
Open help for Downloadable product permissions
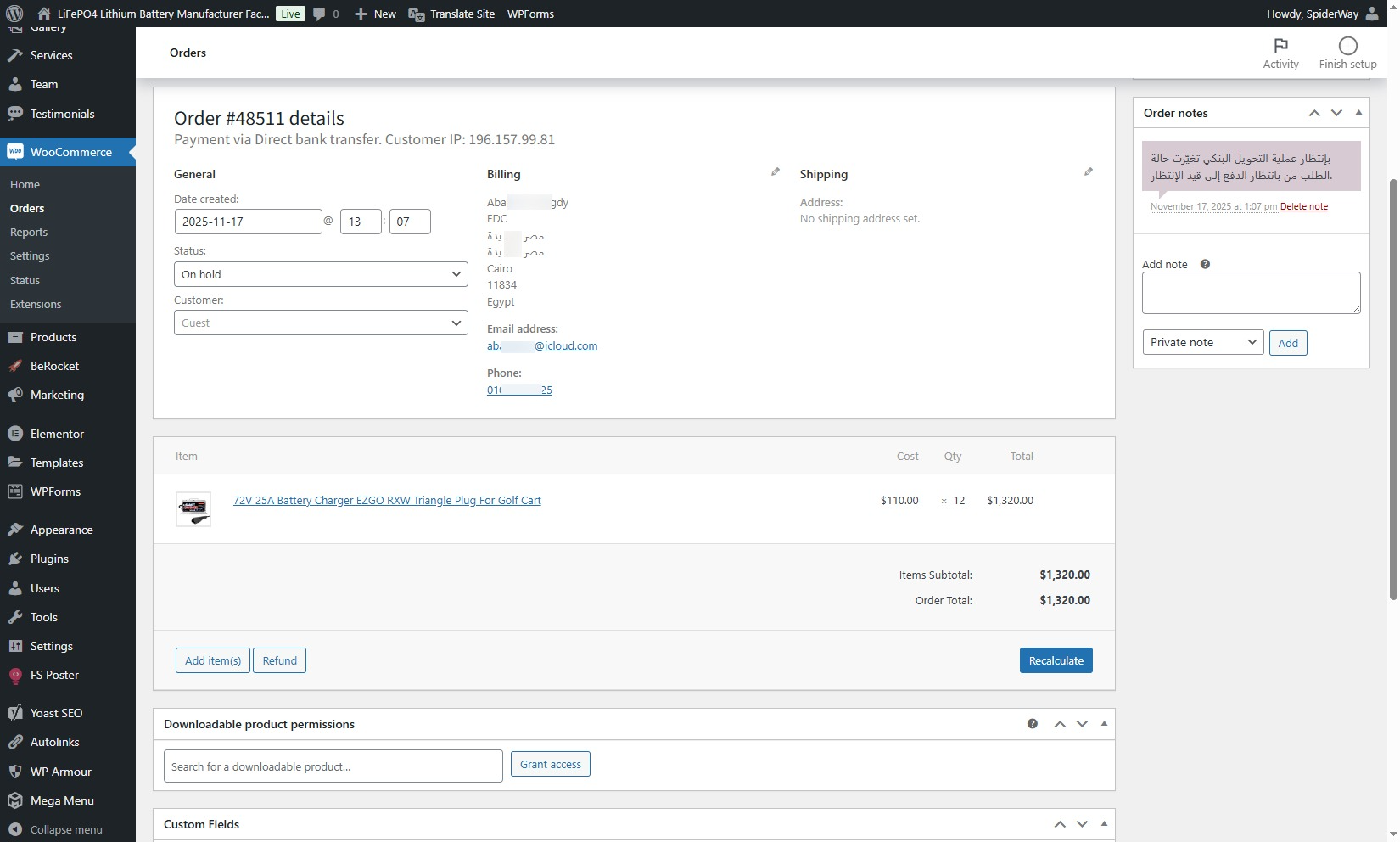(1033, 724)
